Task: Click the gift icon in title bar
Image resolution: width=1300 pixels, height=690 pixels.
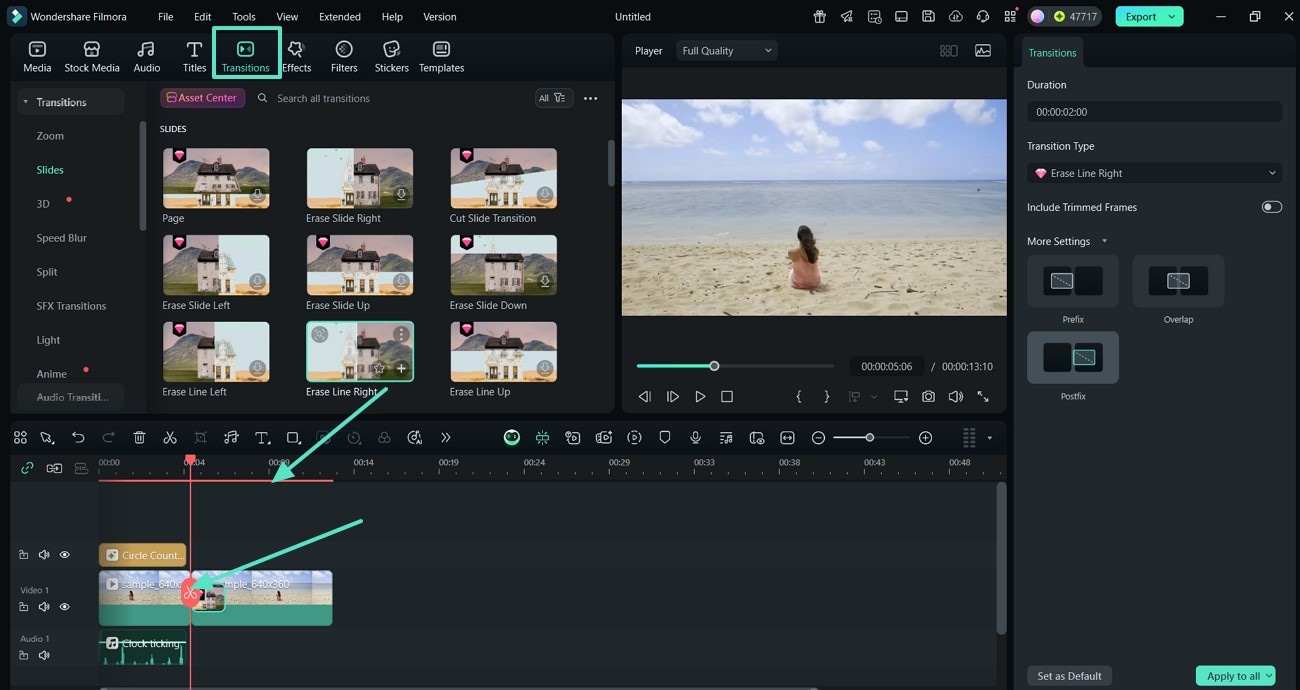Action: (820, 17)
